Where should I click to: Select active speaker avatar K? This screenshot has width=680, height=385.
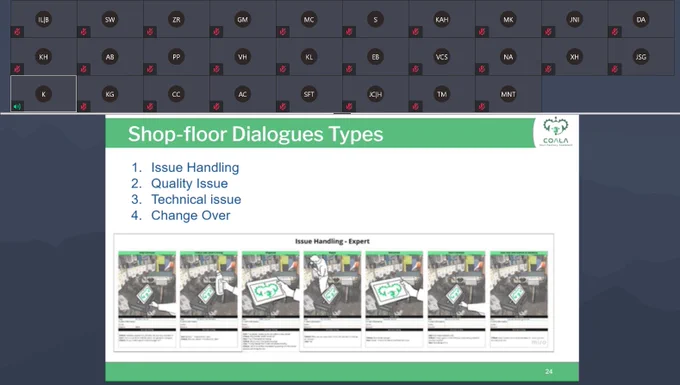43,94
